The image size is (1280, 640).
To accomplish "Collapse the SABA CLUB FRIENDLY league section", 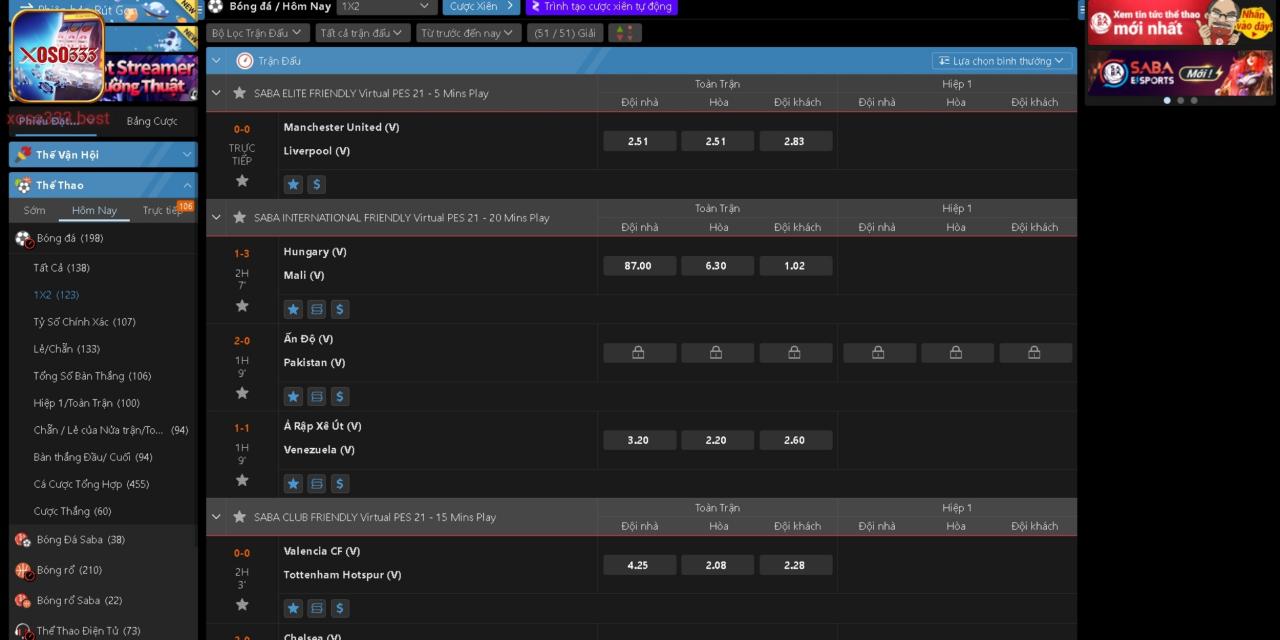I will pyautogui.click(x=216, y=517).
